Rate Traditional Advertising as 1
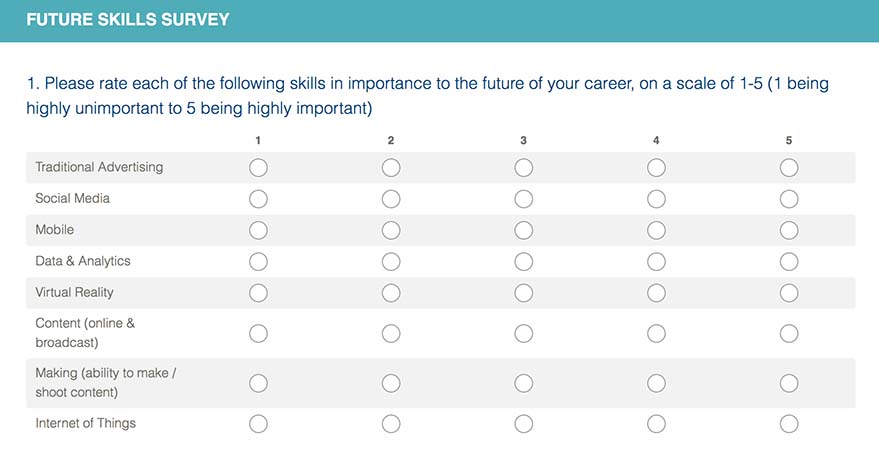The image size is (879, 457). 258,168
